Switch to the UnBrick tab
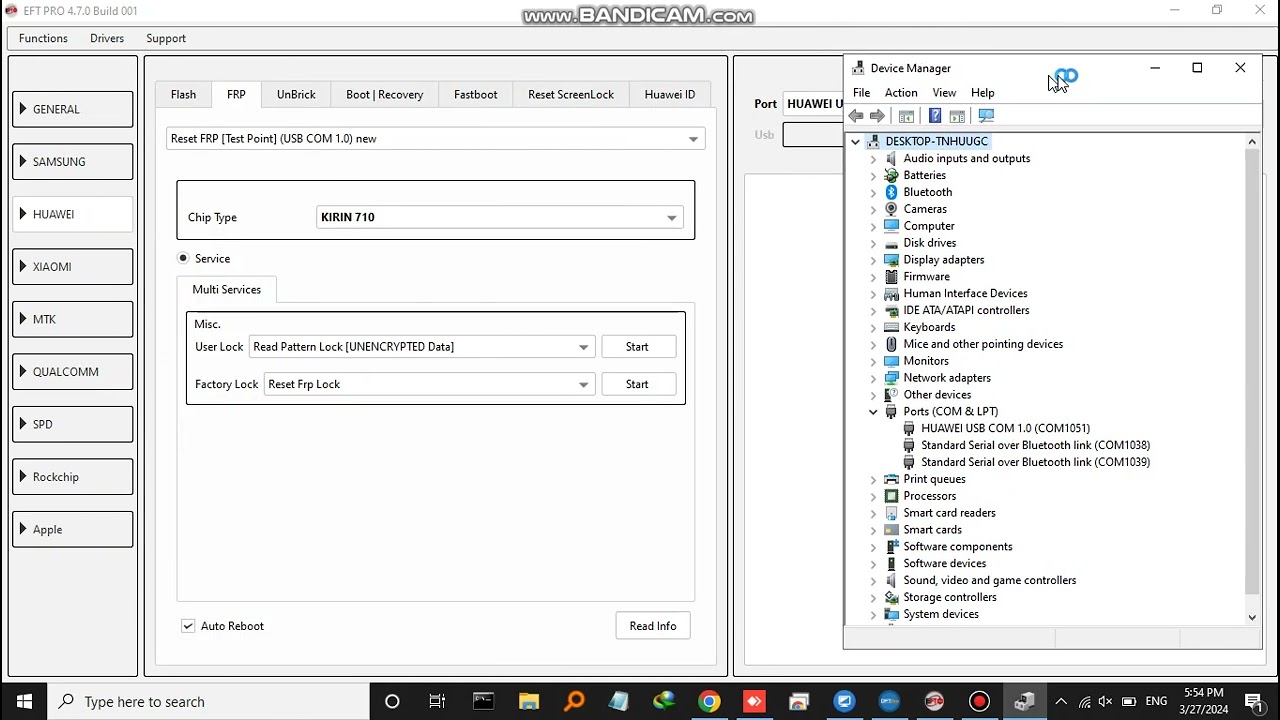The width and height of the screenshot is (1280, 720). tap(296, 94)
